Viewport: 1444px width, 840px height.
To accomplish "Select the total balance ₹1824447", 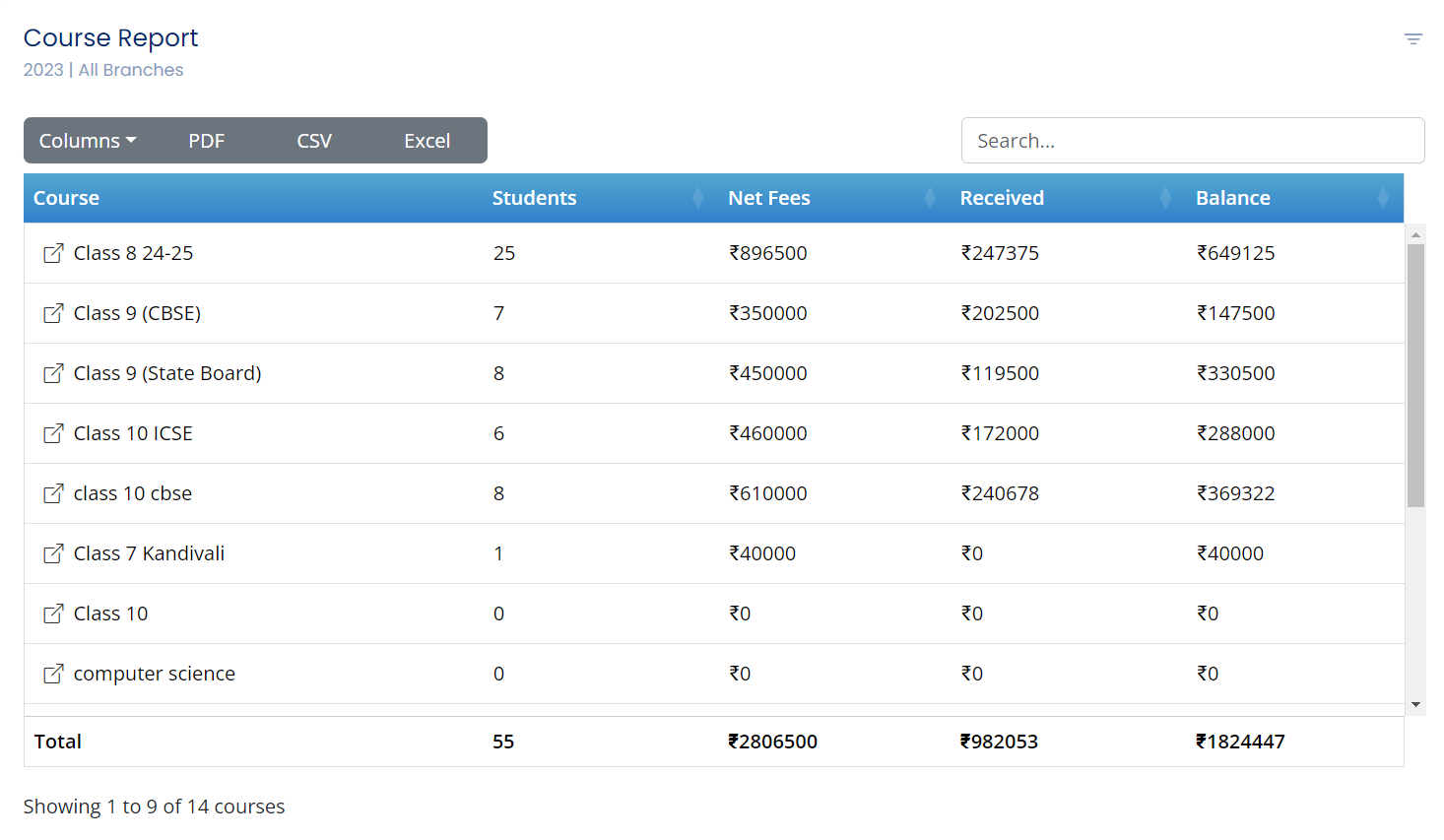I will coord(1240,742).
